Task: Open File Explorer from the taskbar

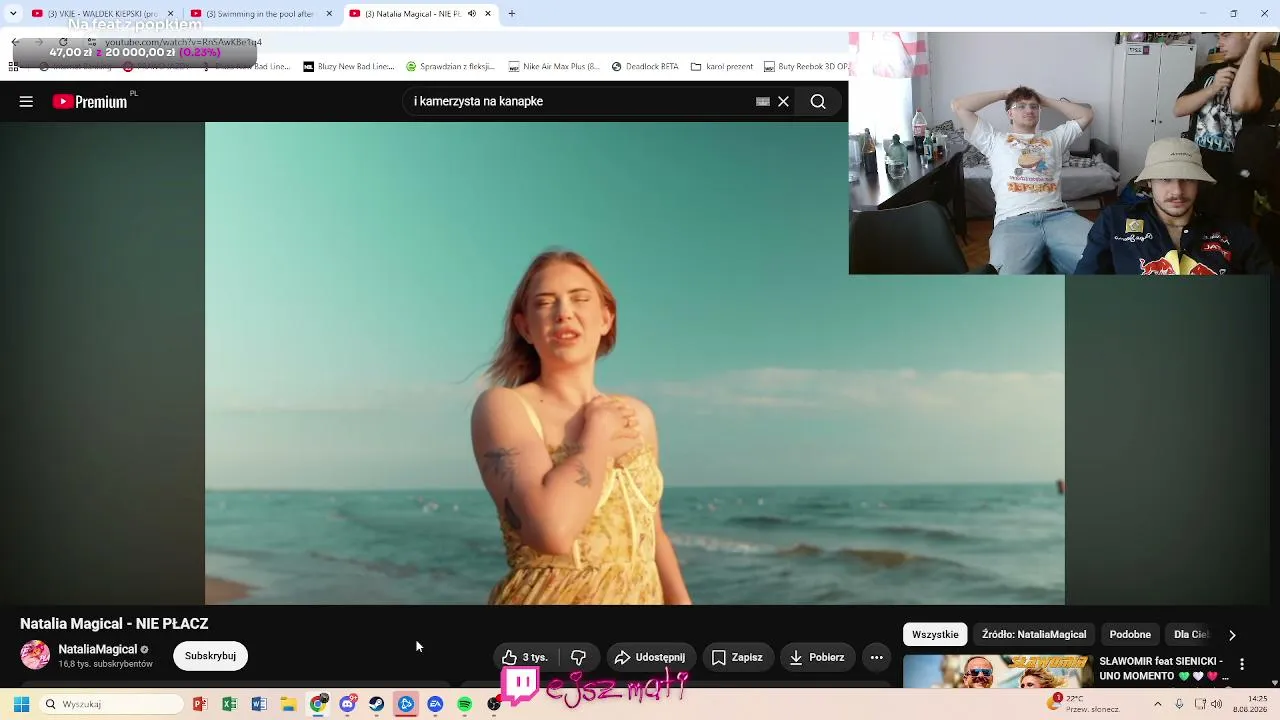Action: 288,704
